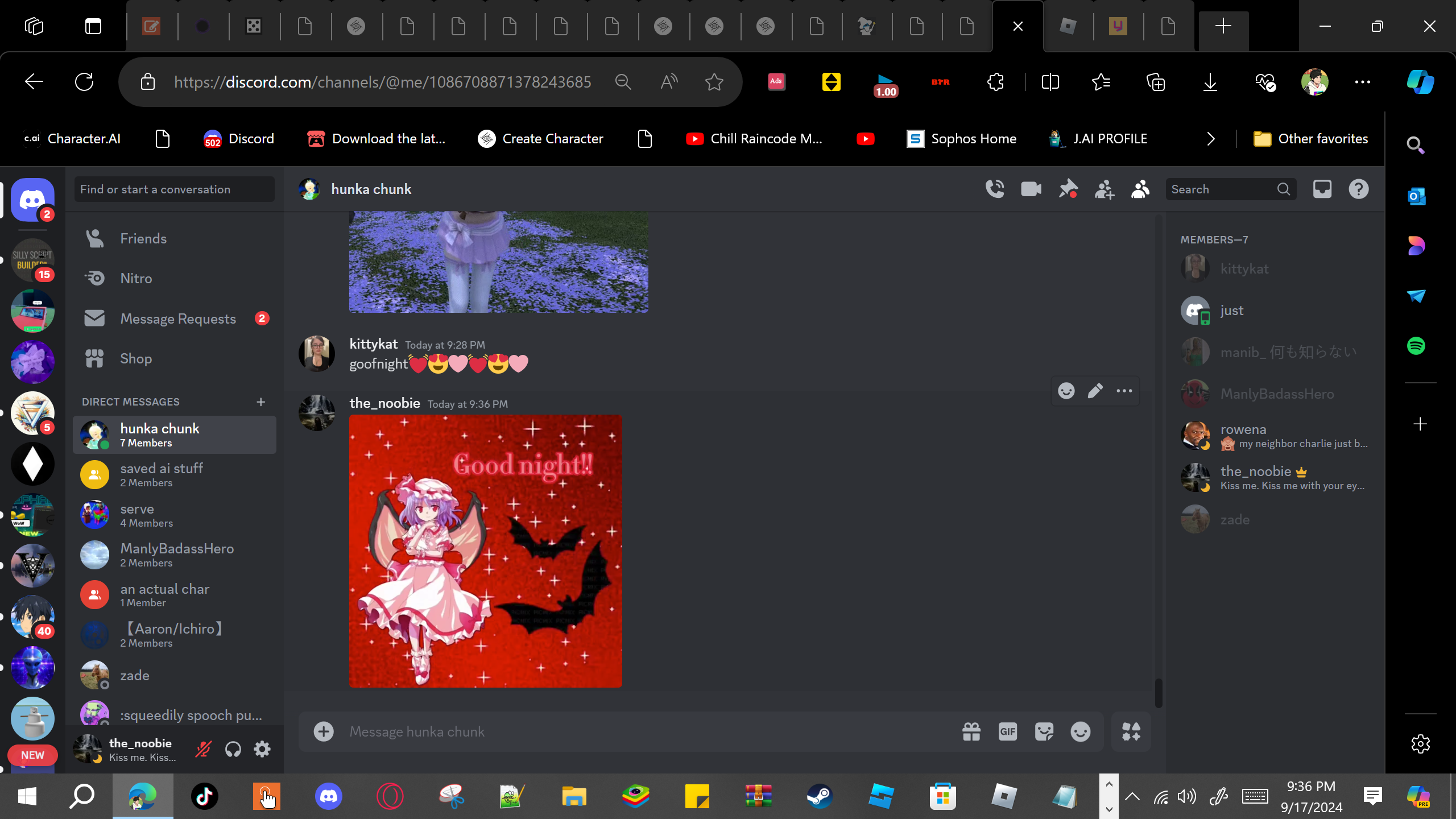Screen dimensions: 1456x819
Task: Create a new DM with plus button
Action: coord(260,402)
